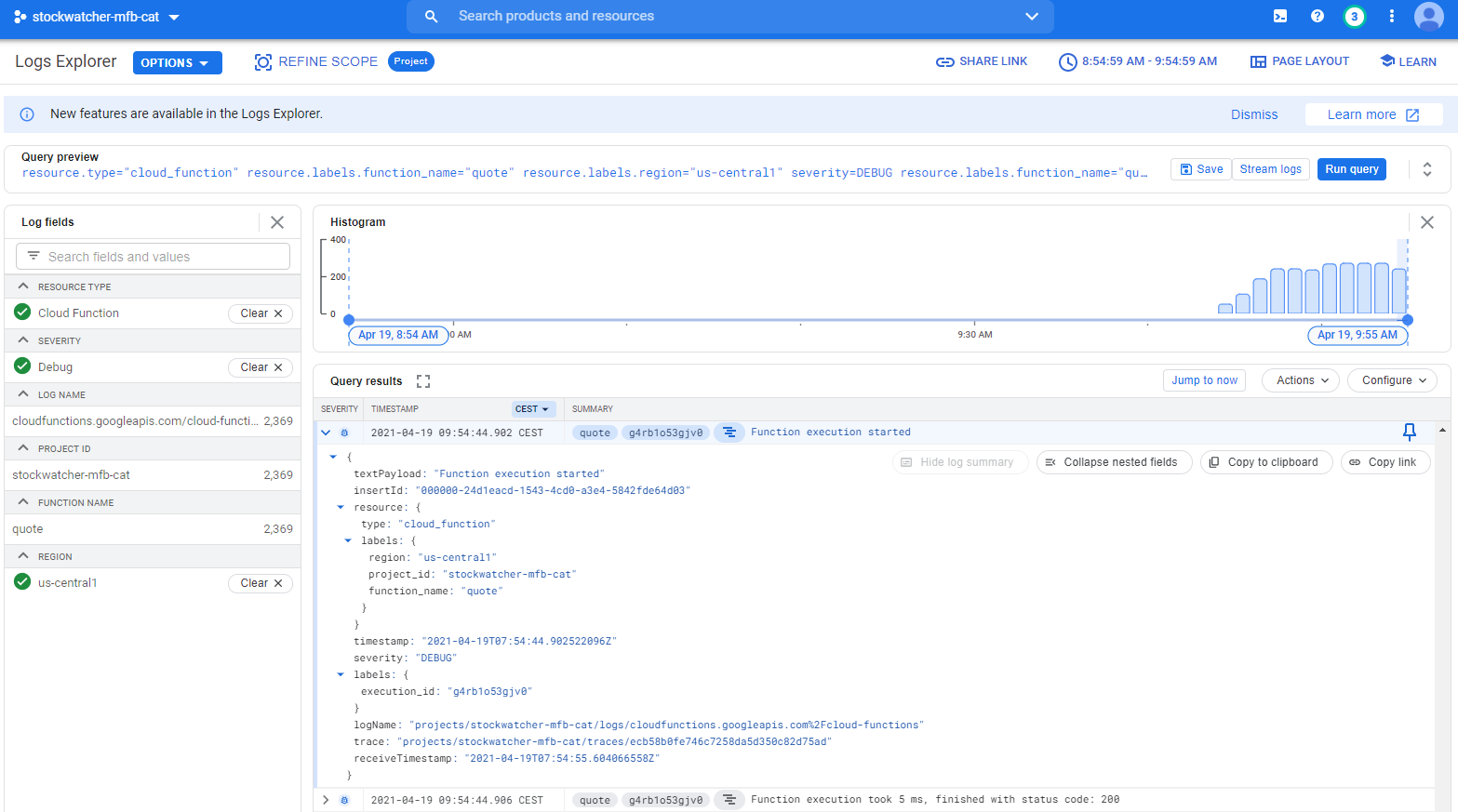Open the CEST timezone dropdown

[x=533, y=409]
